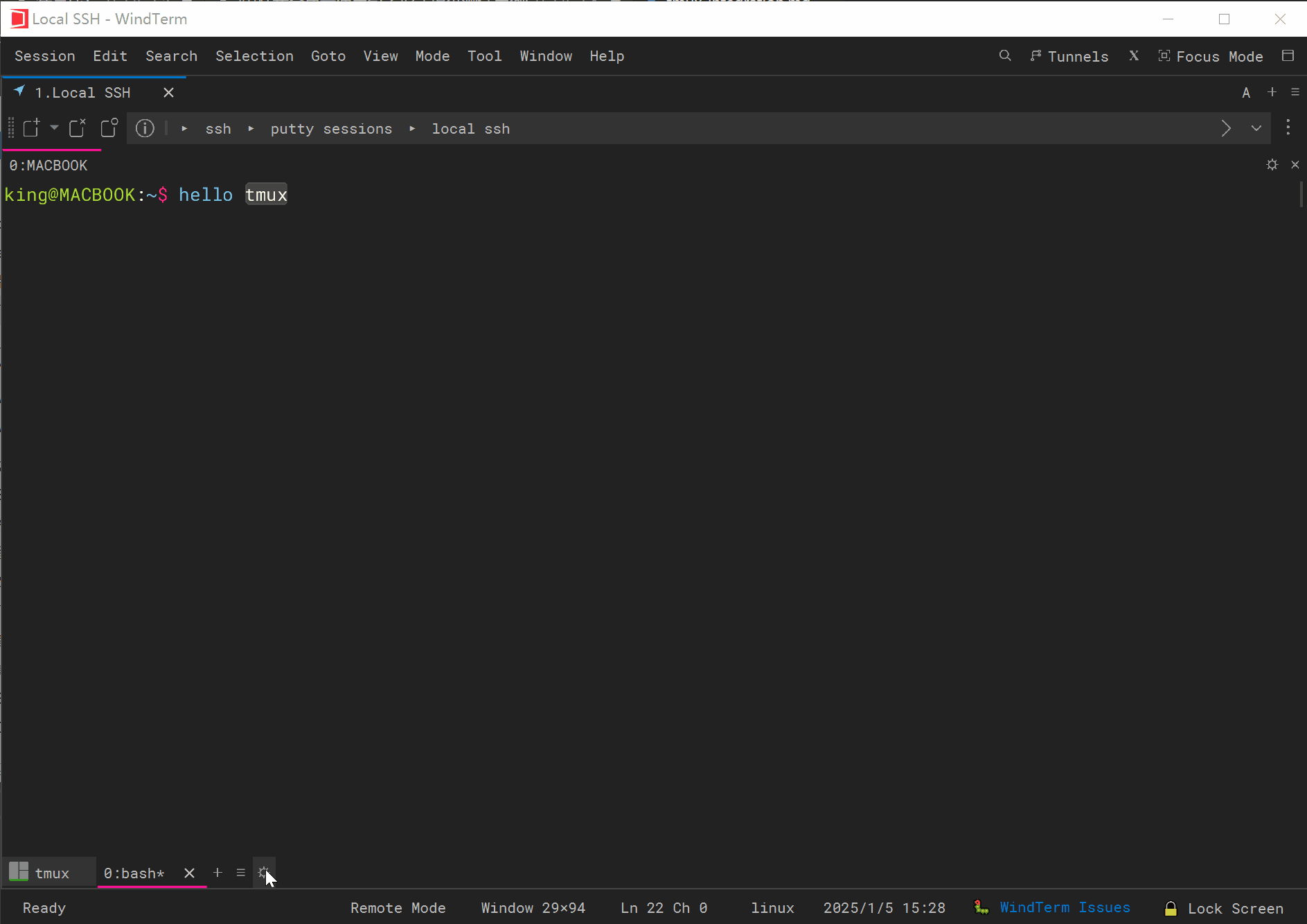Viewport: 1307px width, 924px height.
Task: Open the WindTerm Issues link
Action: click(x=1065, y=907)
